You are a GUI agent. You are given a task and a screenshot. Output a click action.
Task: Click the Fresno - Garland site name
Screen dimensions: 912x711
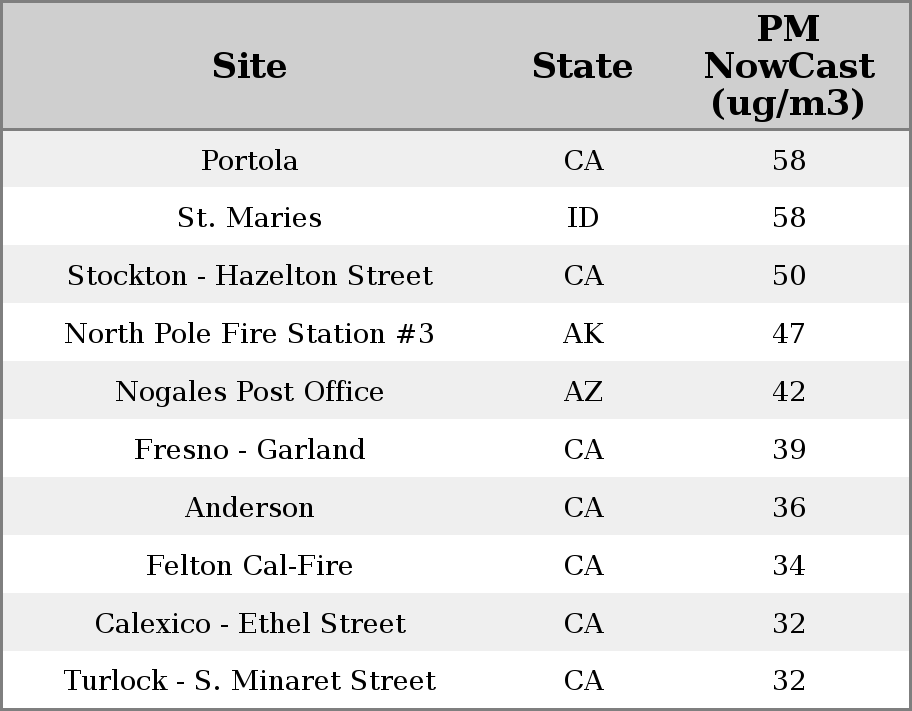[249, 450]
